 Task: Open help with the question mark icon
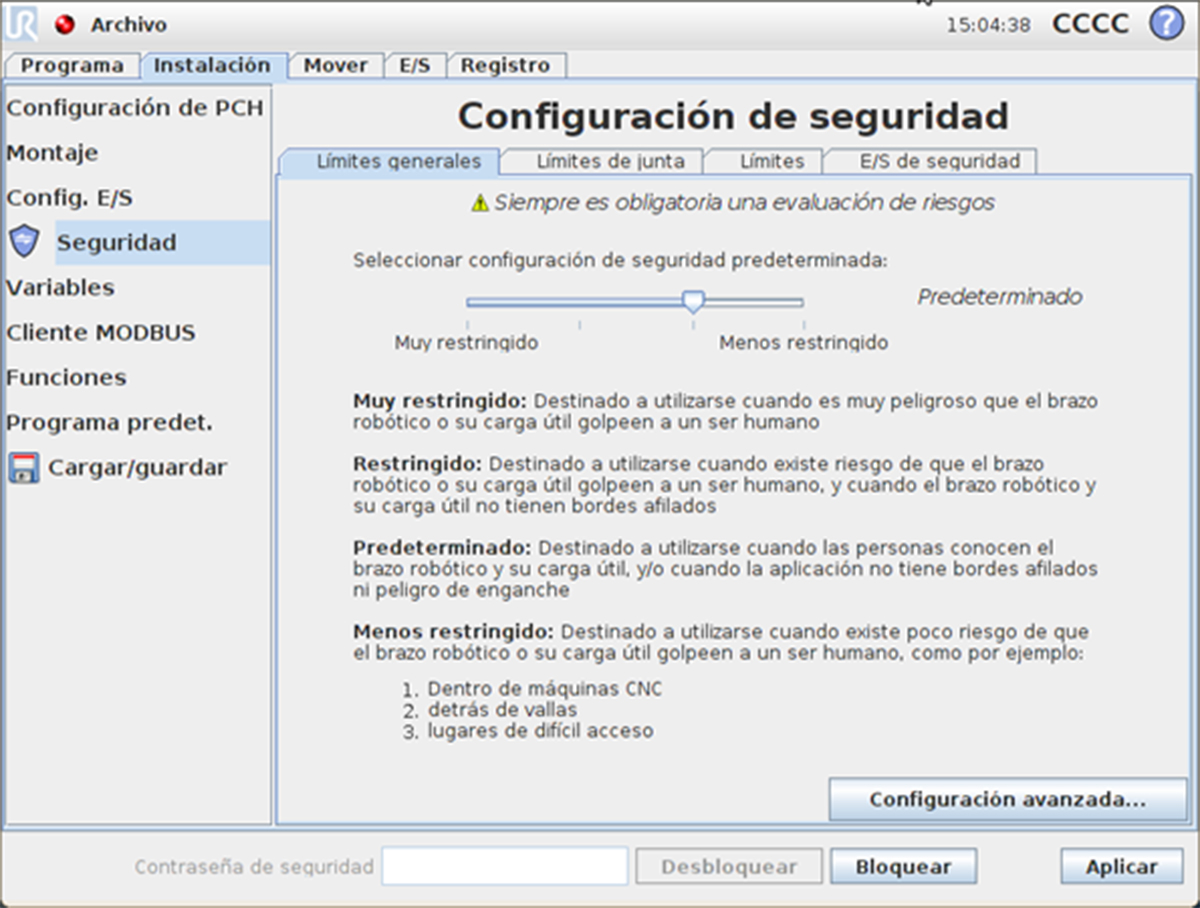[x=1166, y=23]
